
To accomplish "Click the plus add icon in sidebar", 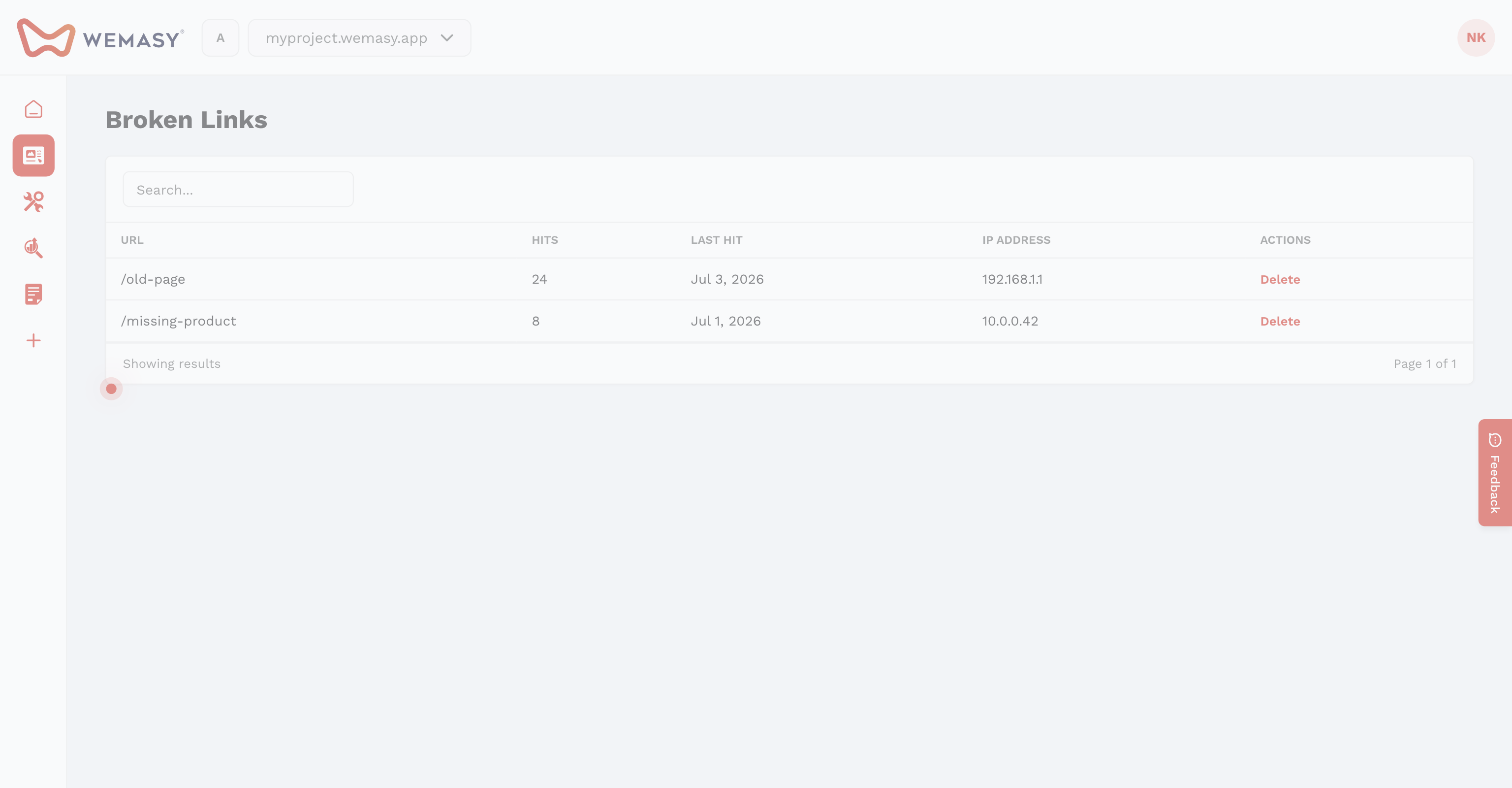I will tap(33, 341).
